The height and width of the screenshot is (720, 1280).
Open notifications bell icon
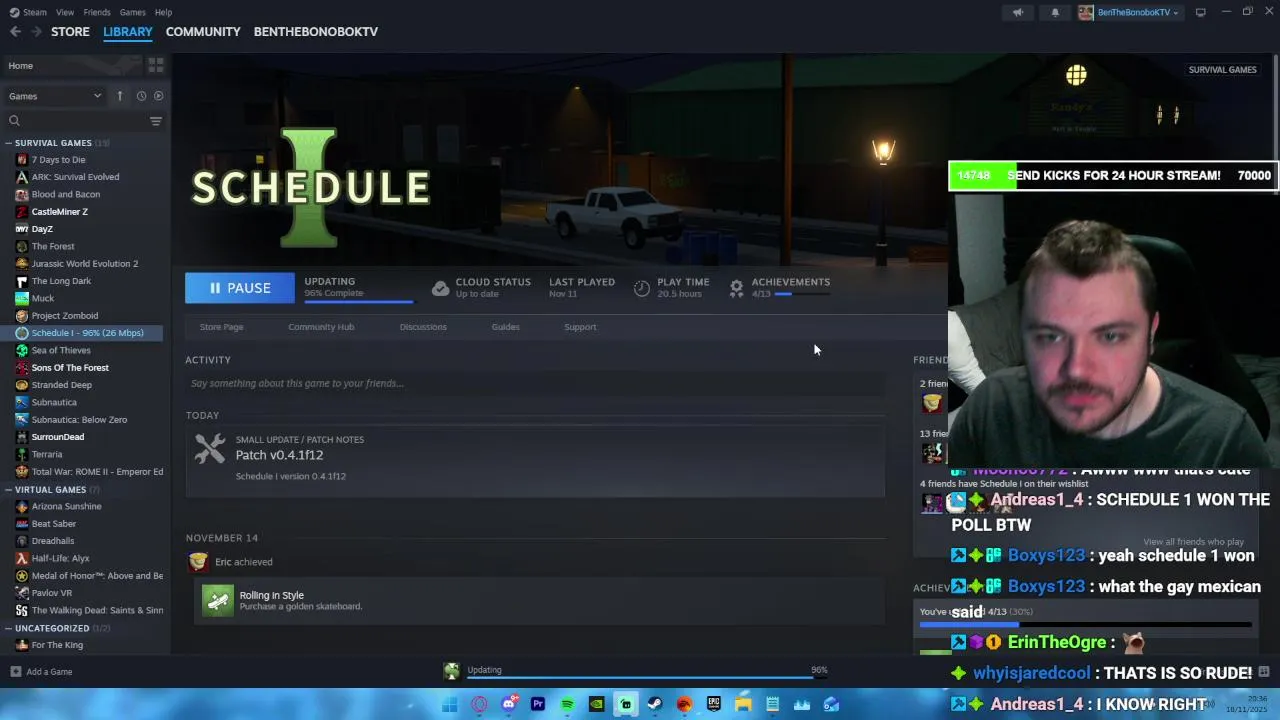(x=1055, y=12)
